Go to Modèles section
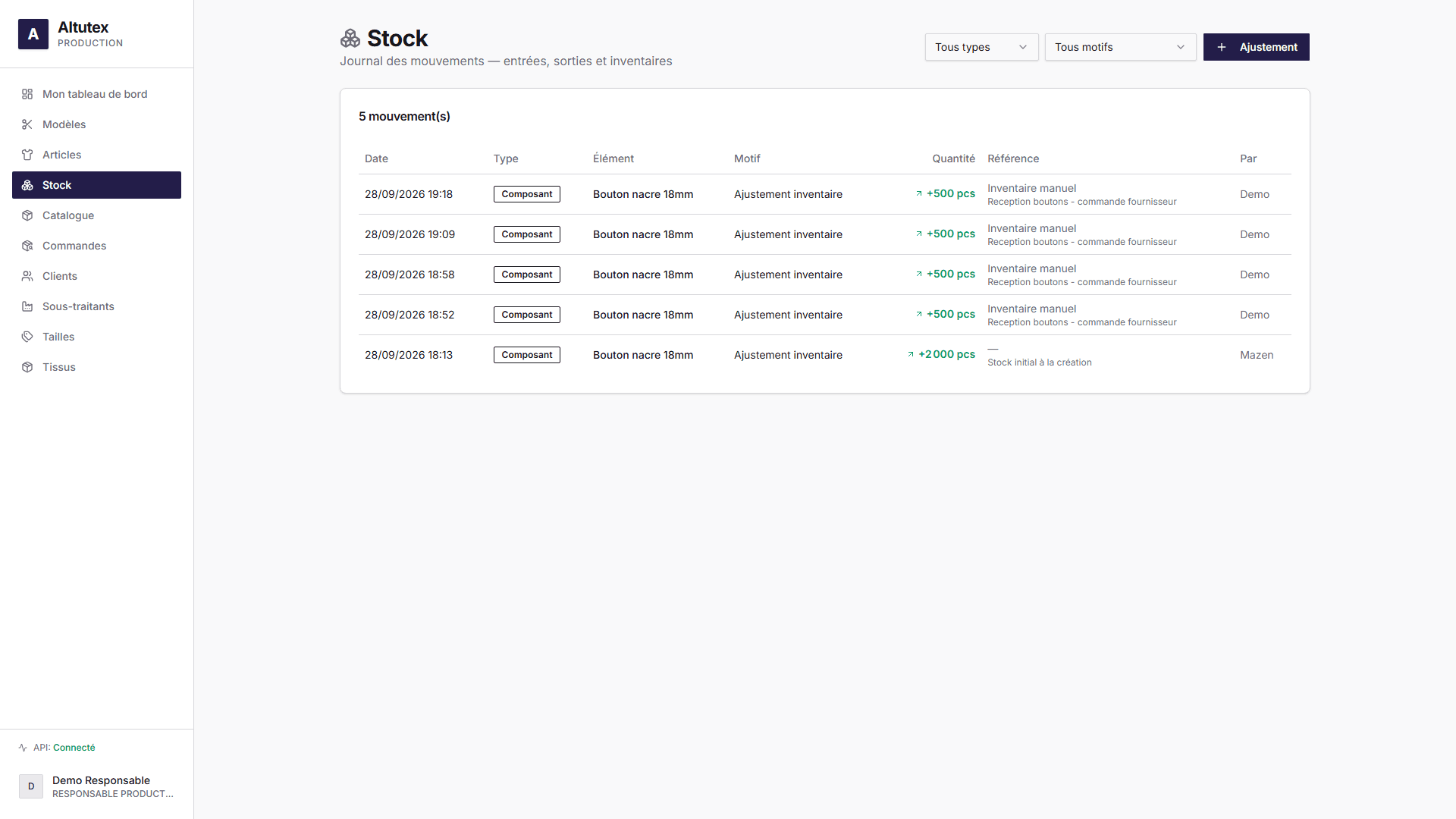 click(x=96, y=124)
